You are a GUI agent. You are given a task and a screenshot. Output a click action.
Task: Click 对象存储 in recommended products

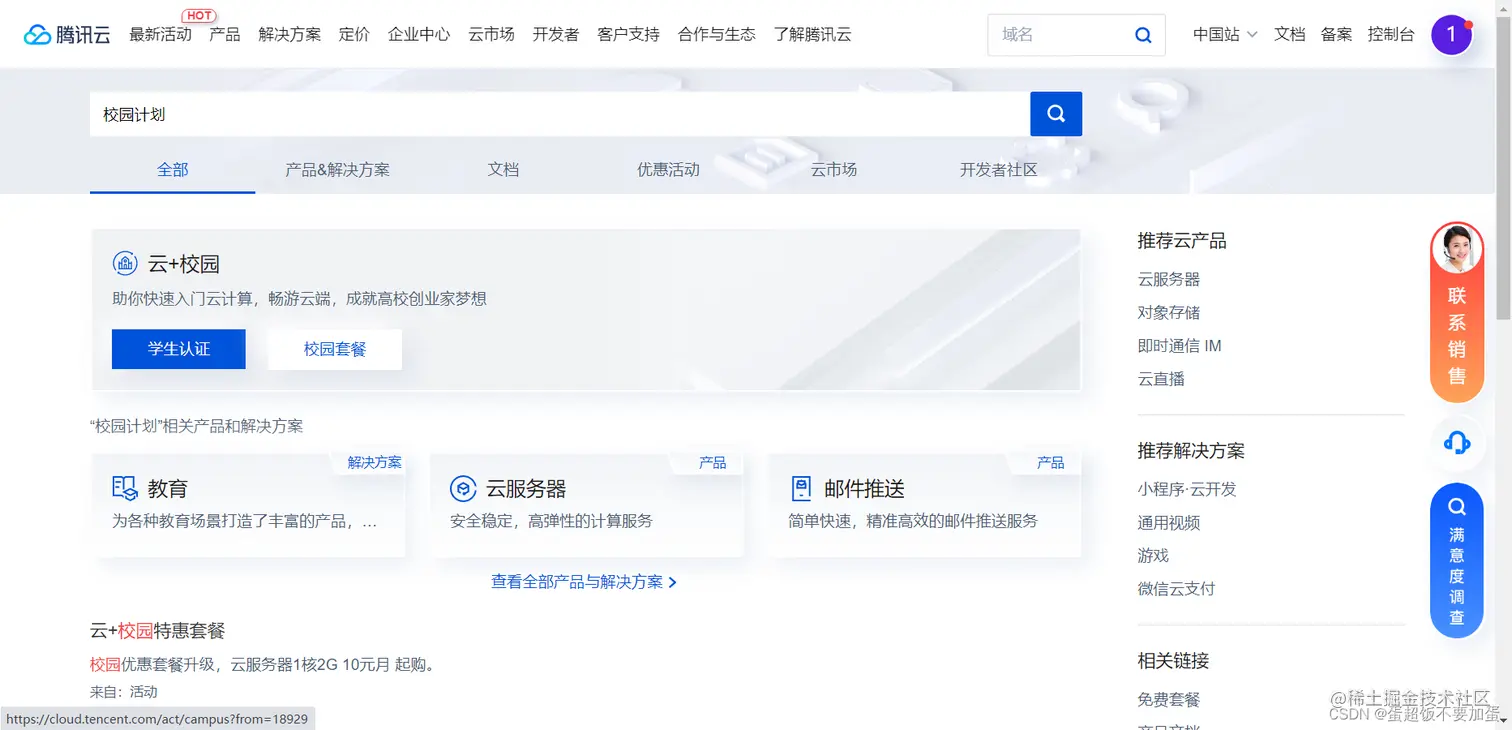tap(1169, 312)
